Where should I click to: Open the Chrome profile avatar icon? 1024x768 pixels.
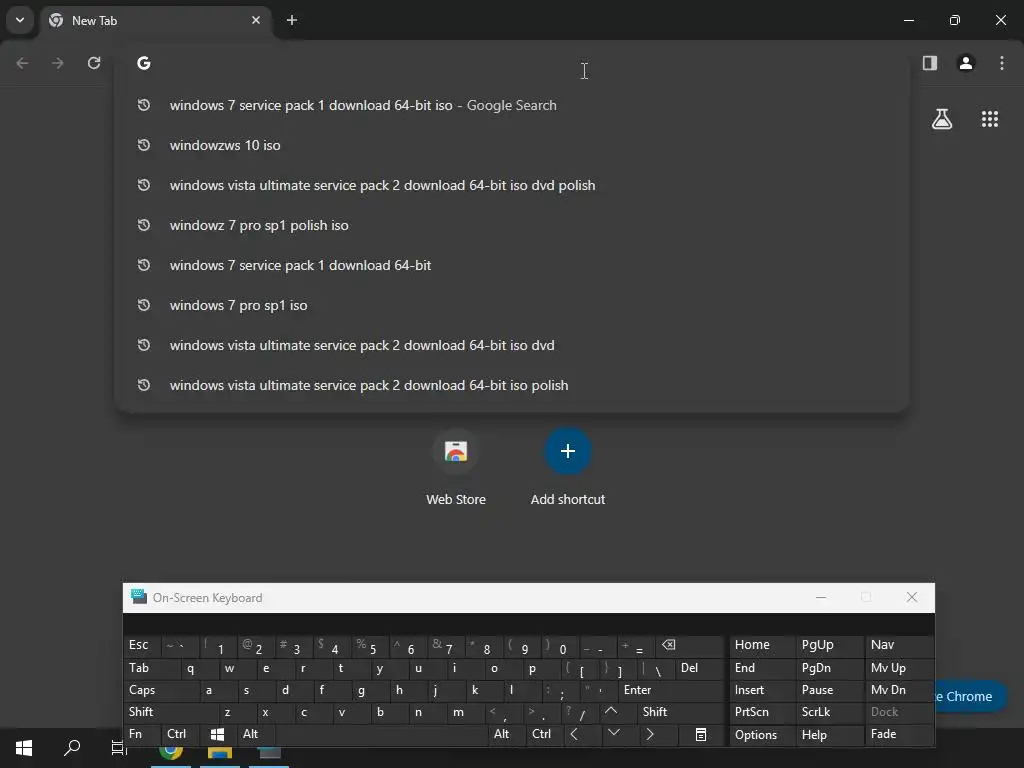966,63
